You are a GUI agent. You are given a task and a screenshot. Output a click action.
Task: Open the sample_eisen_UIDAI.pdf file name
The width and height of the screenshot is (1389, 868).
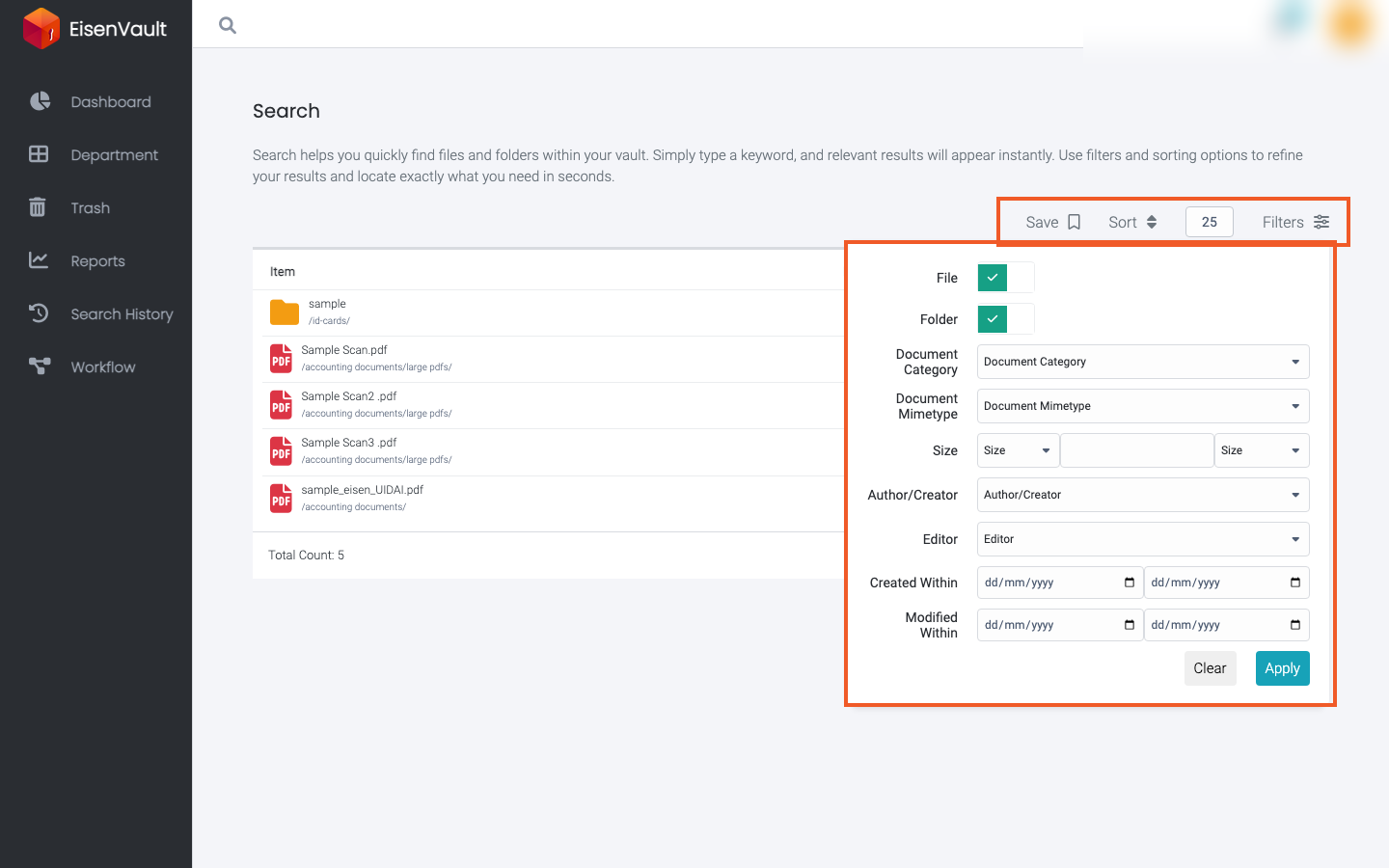coord(363,490)
